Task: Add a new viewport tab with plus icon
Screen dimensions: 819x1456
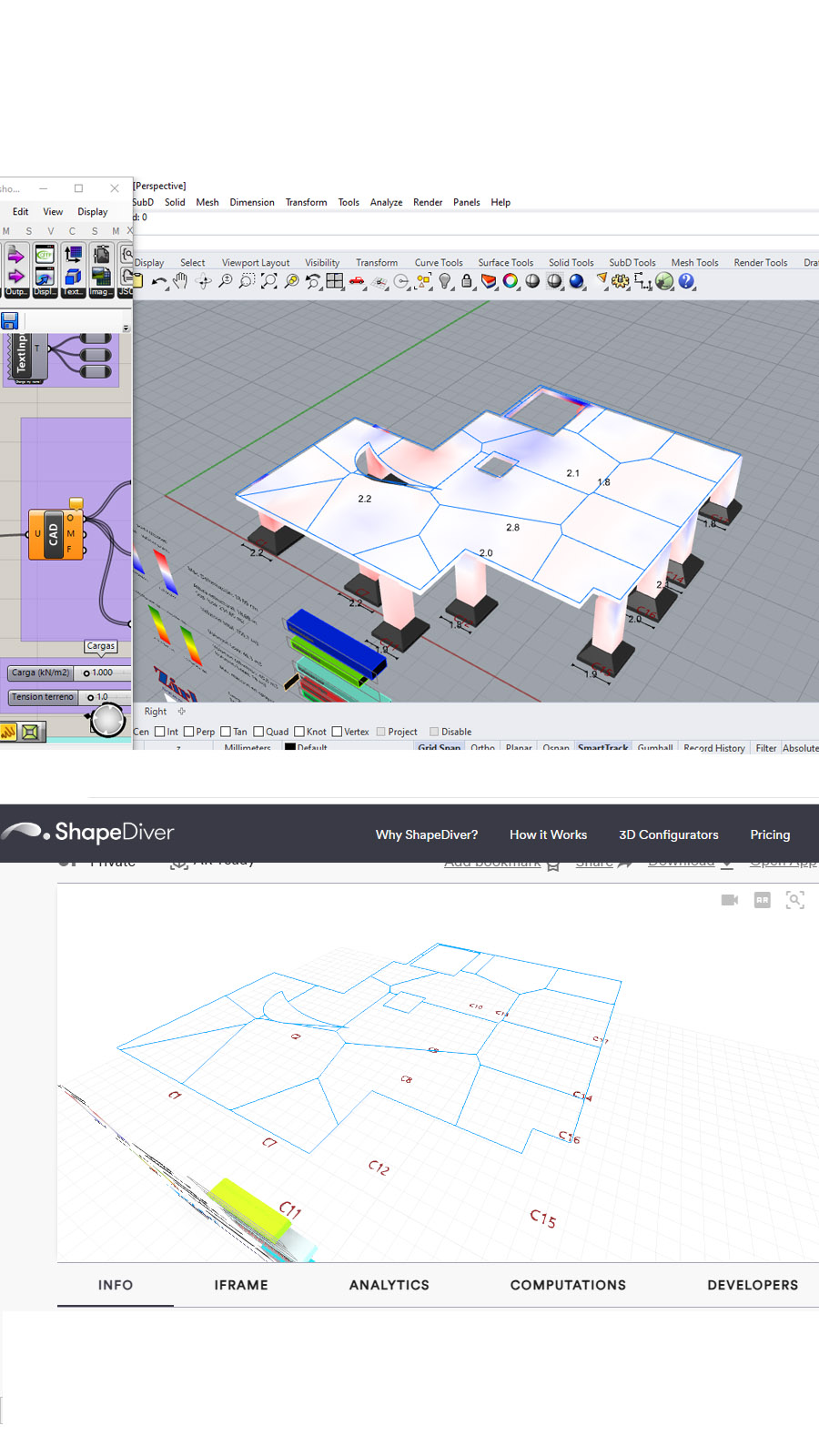Action: (x=181, y=712)
